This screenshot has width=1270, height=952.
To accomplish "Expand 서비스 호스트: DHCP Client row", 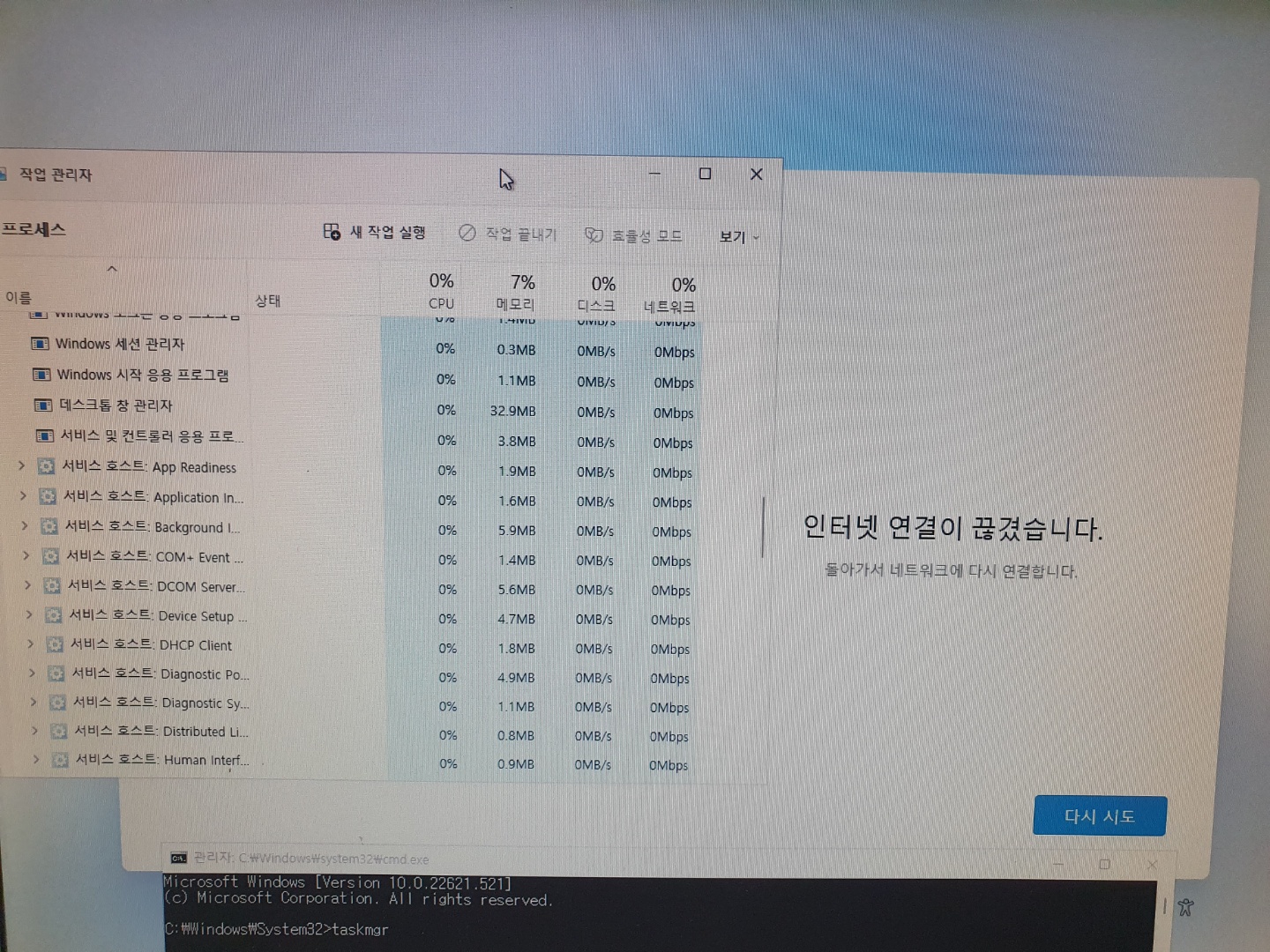I will (31, 643).
